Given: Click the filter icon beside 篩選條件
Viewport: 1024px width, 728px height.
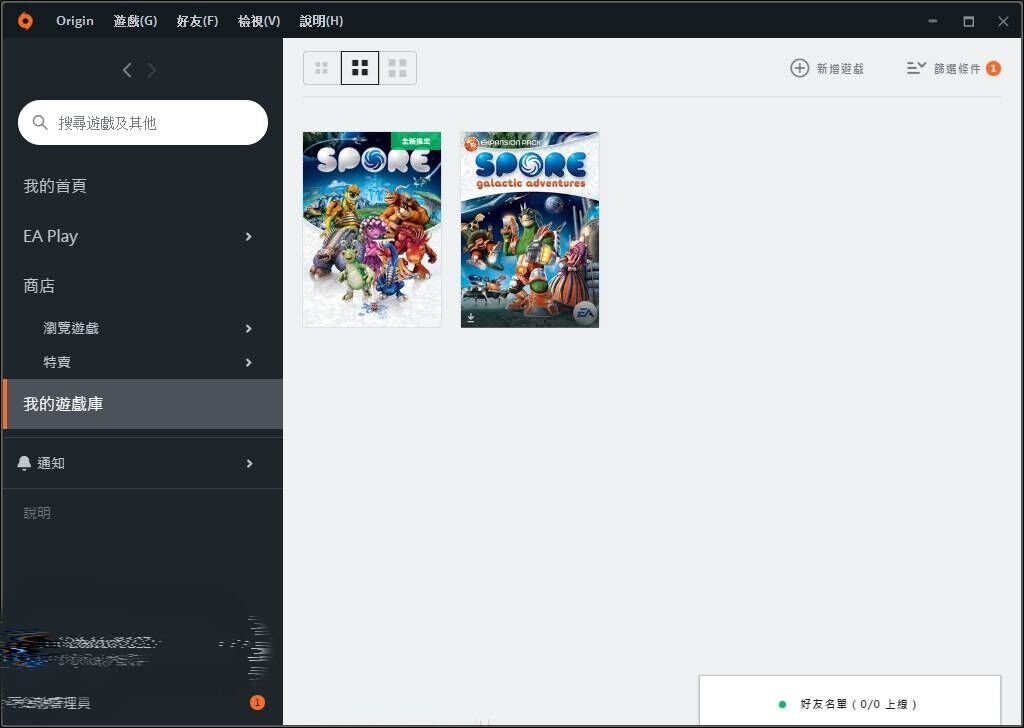Looking at the screenshot, I should coord(916,68).
